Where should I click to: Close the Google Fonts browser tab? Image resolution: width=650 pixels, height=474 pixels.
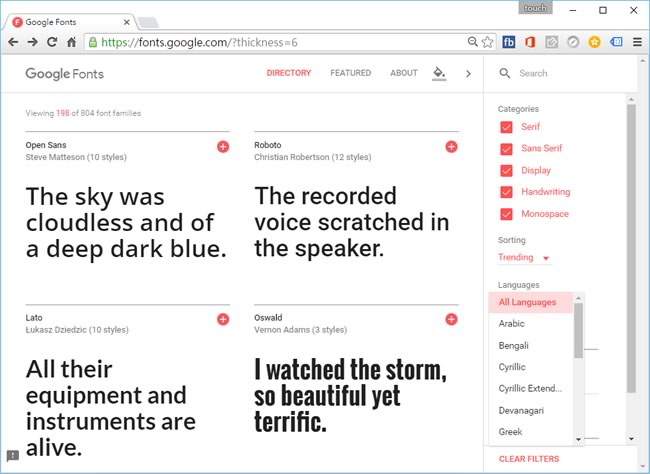(x=127, y=22)
